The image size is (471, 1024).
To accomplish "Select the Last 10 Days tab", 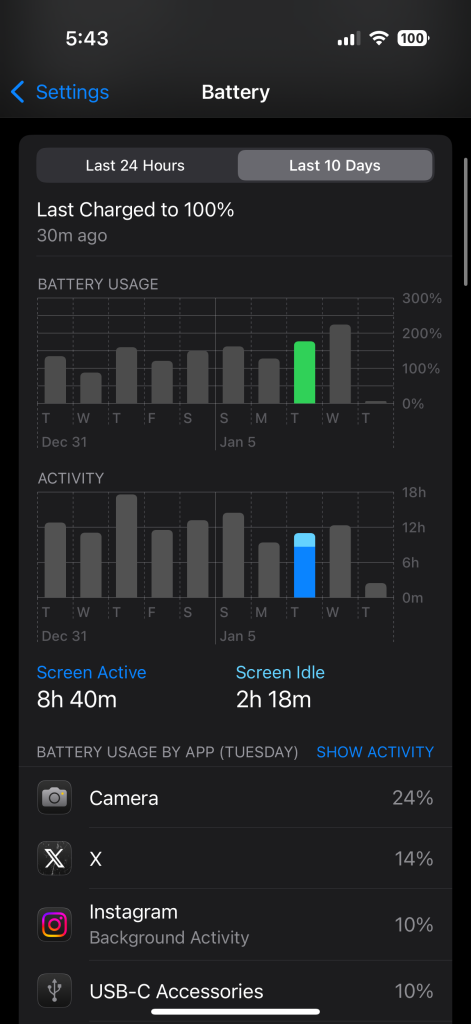I will pyautogui.click(x=334, y=166).
